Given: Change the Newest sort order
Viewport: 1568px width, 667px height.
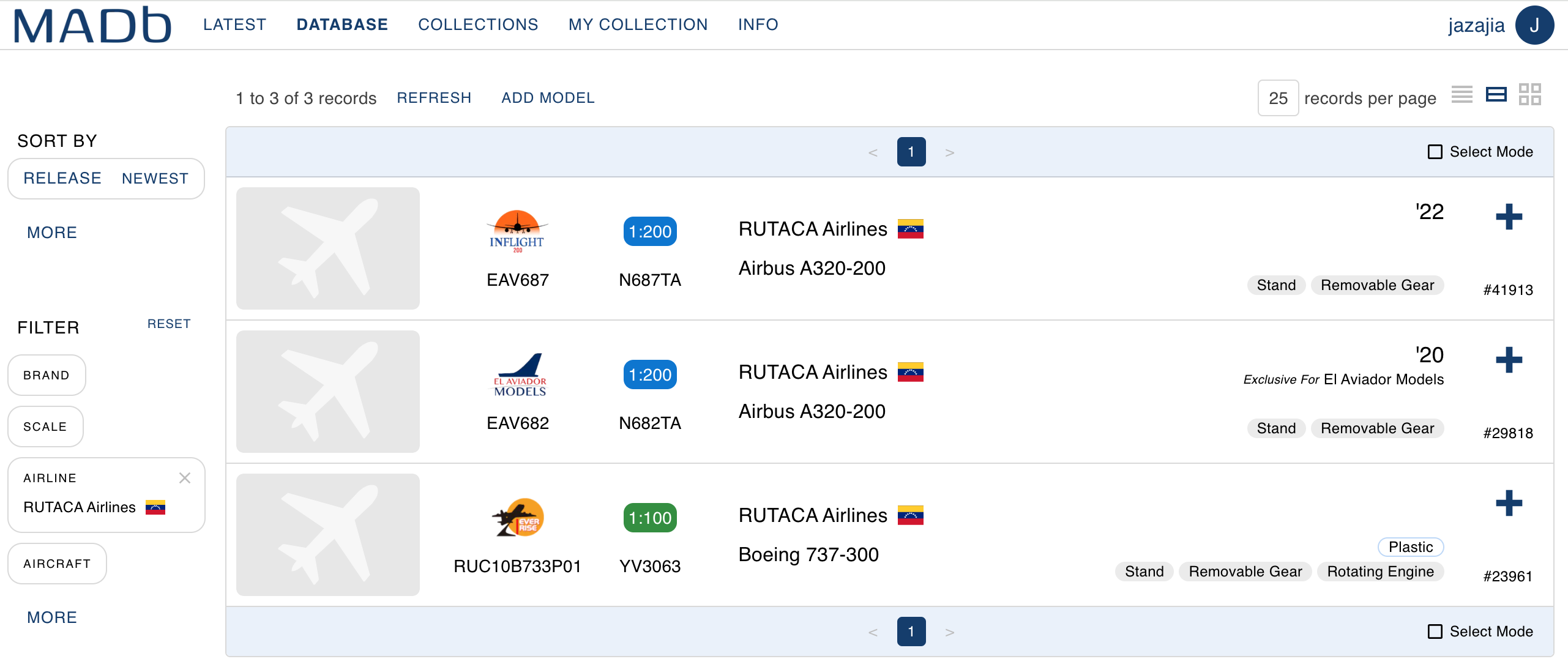Looking at the screenshot, I should tap(155, 178).
